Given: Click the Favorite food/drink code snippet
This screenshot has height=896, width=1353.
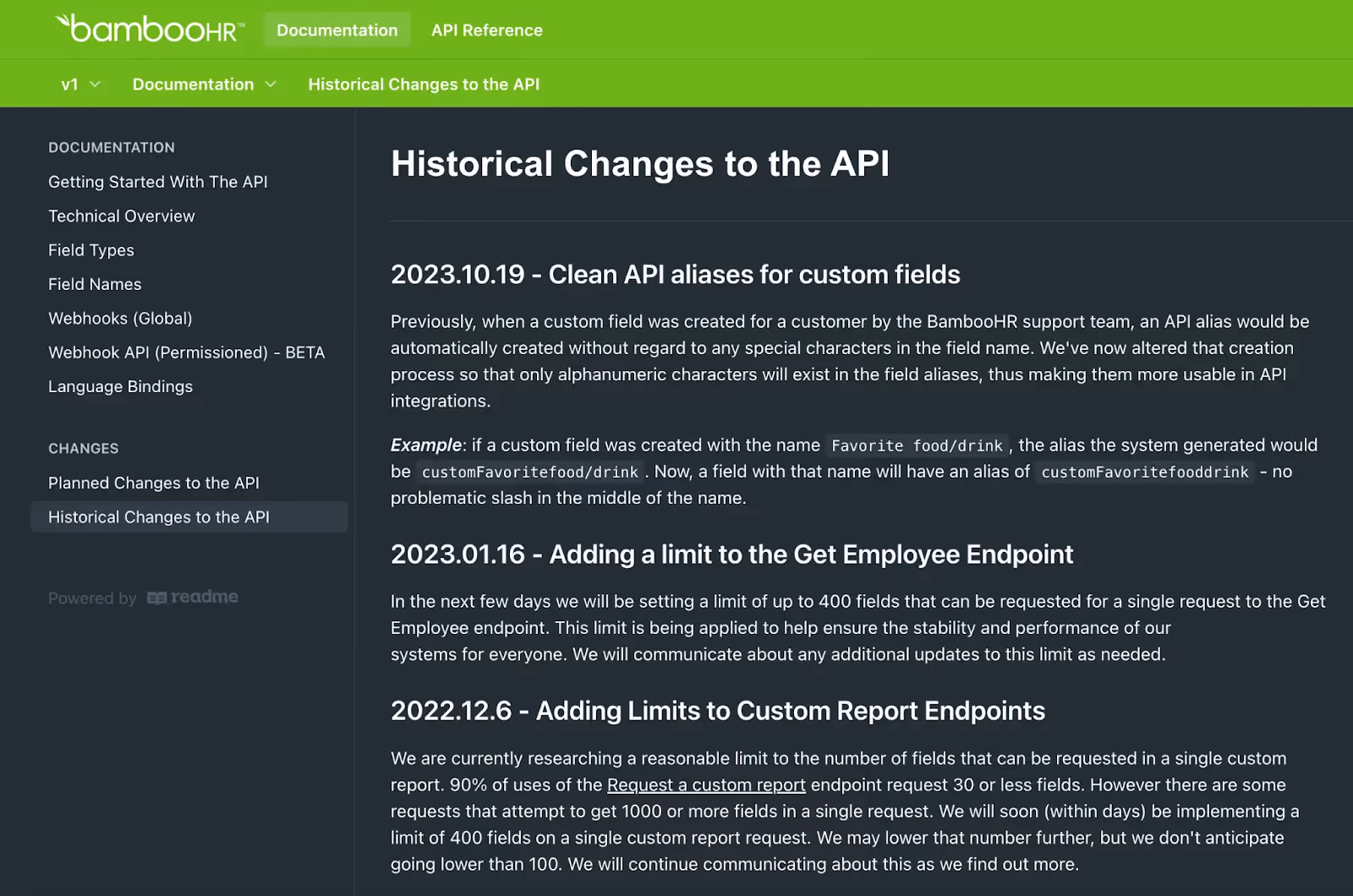Looking at the screenshot, I should (917, 445).
